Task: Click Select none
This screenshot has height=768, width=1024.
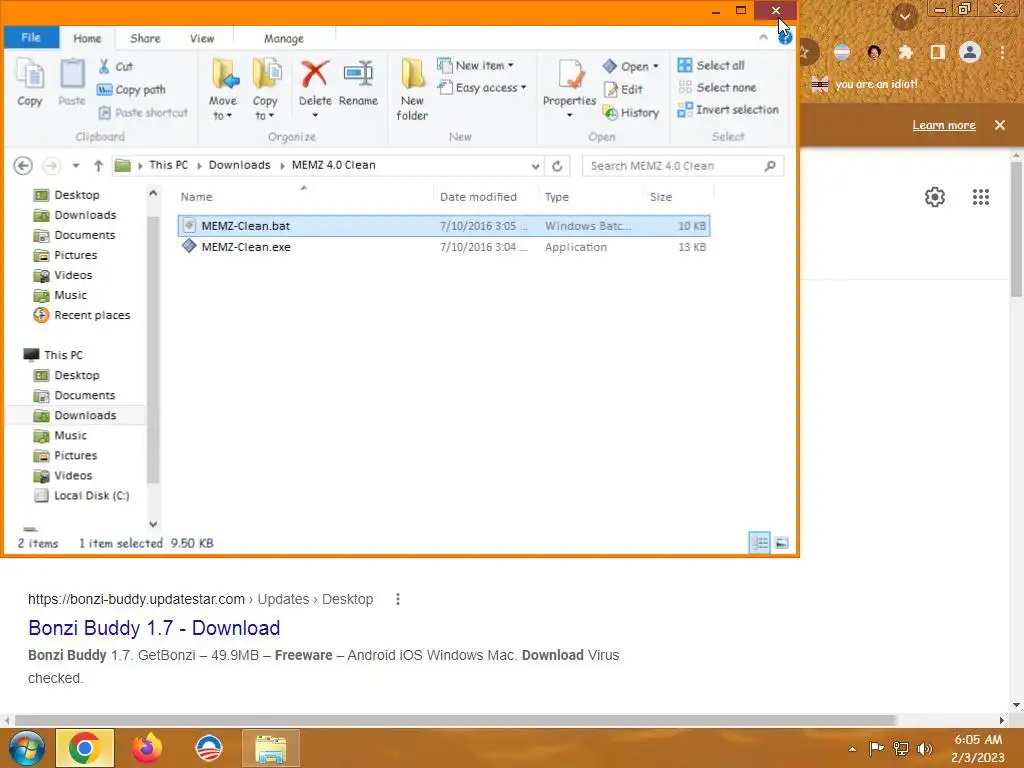Action: pos(717,88)
